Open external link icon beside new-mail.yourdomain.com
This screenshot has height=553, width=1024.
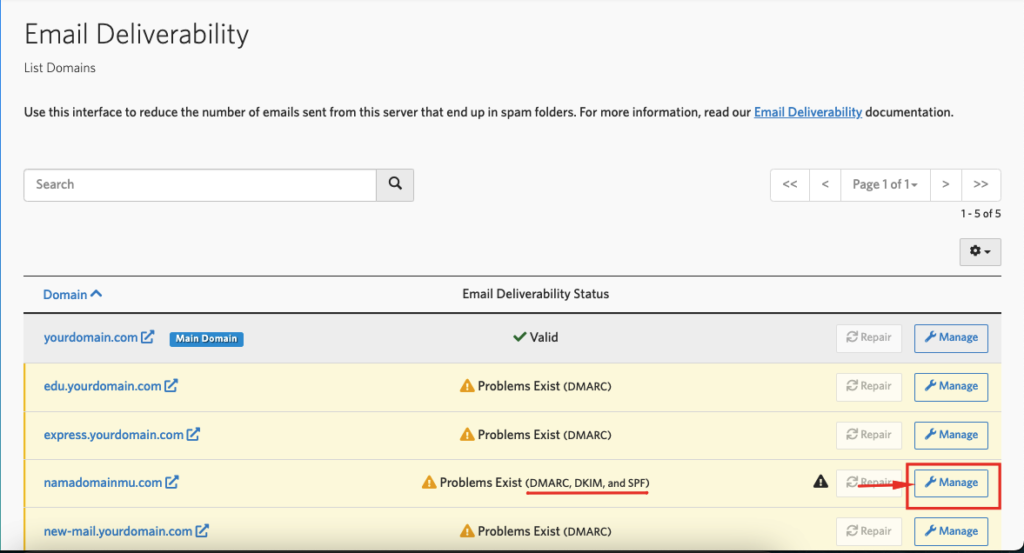(202, 531)
